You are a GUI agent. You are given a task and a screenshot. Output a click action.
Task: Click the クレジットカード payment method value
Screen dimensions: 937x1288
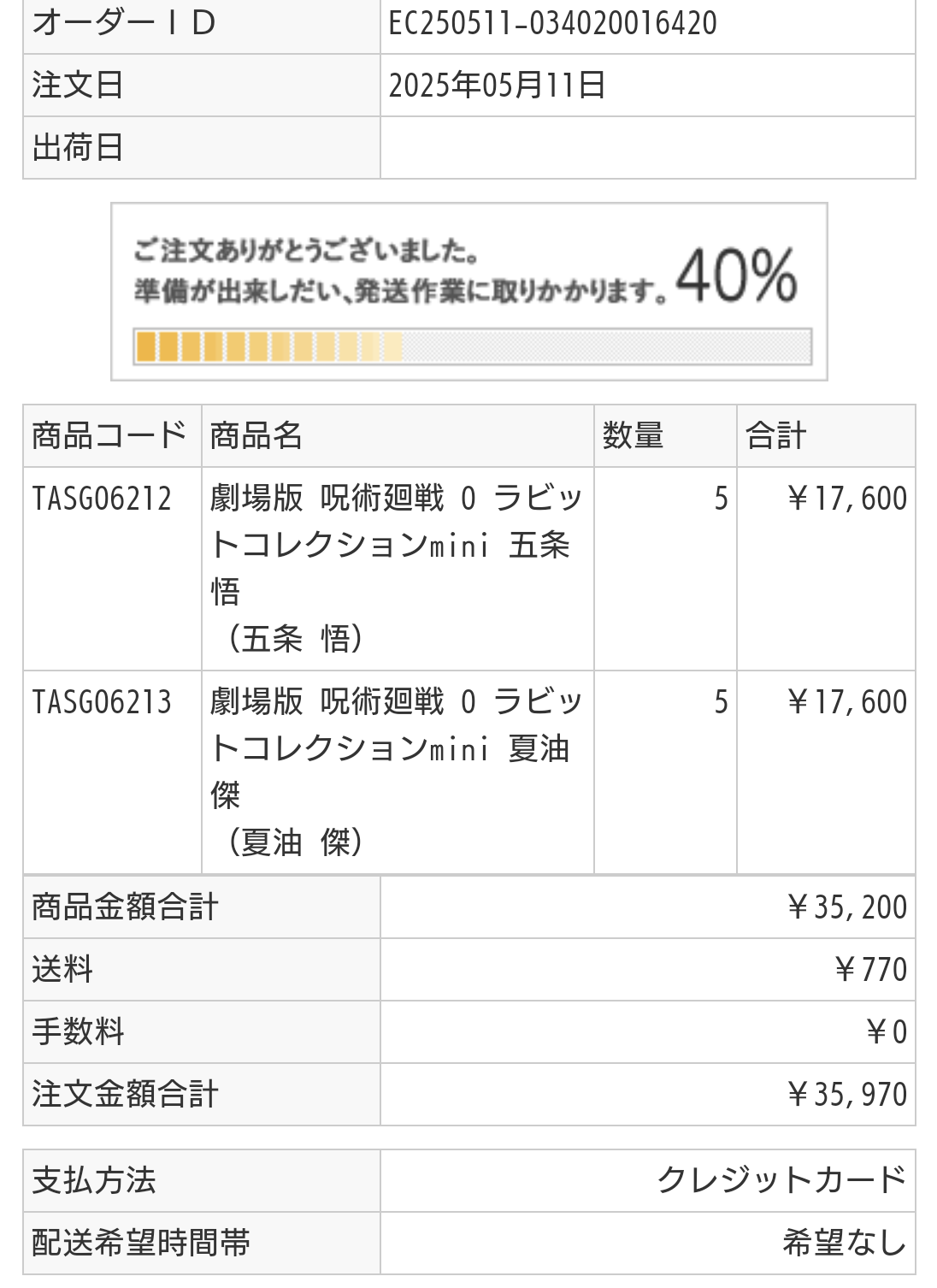click(781, 1180)
